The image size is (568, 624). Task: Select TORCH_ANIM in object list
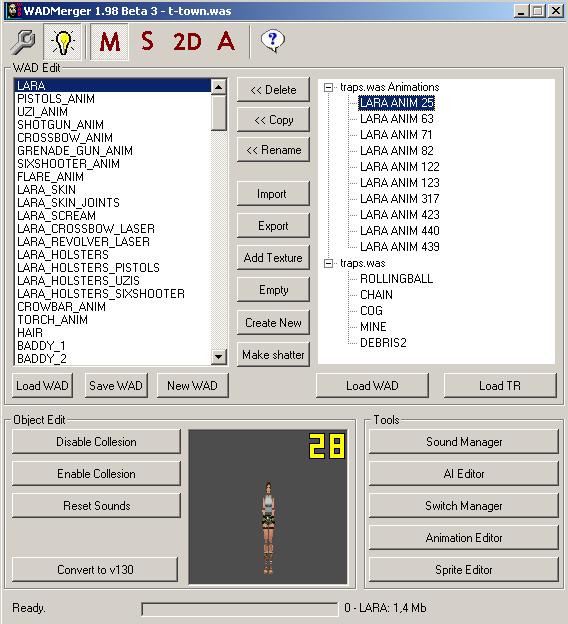click(113, 320)
